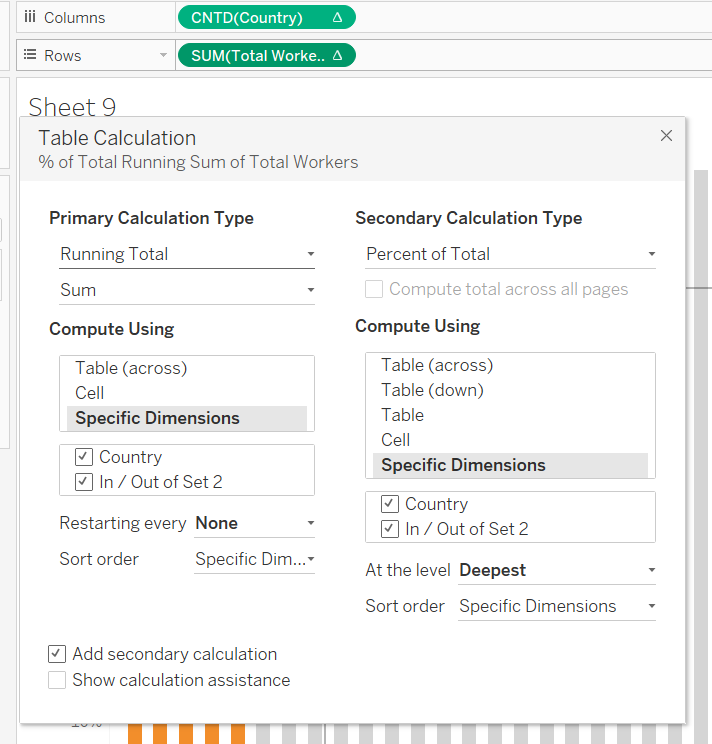Choose Cell in secondary Compute Using list
The height and width of the screenshot is (744, 712).
click(x=396, y=440)
